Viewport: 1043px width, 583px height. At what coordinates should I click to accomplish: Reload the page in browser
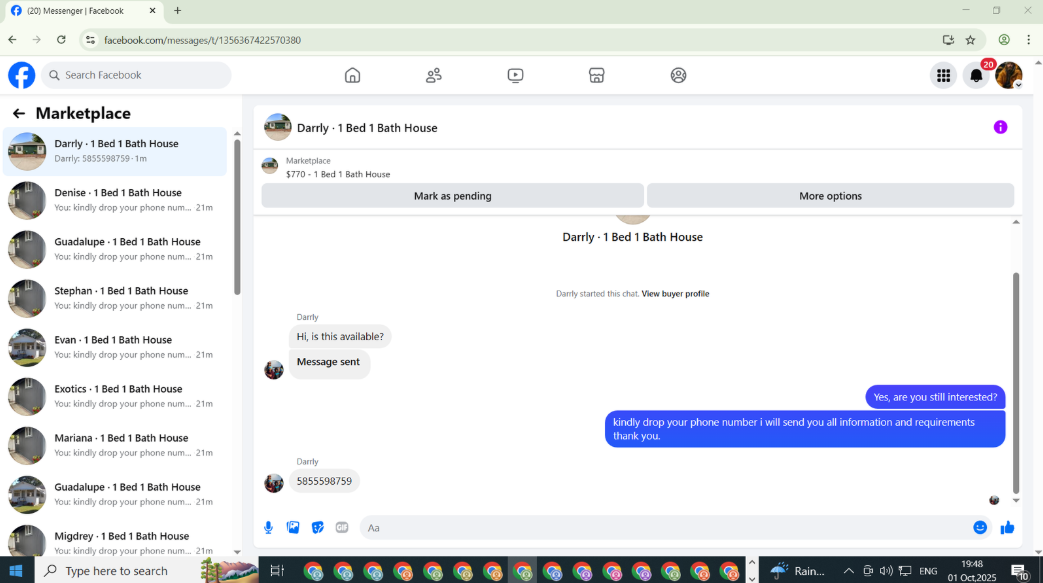click(61, 40)
